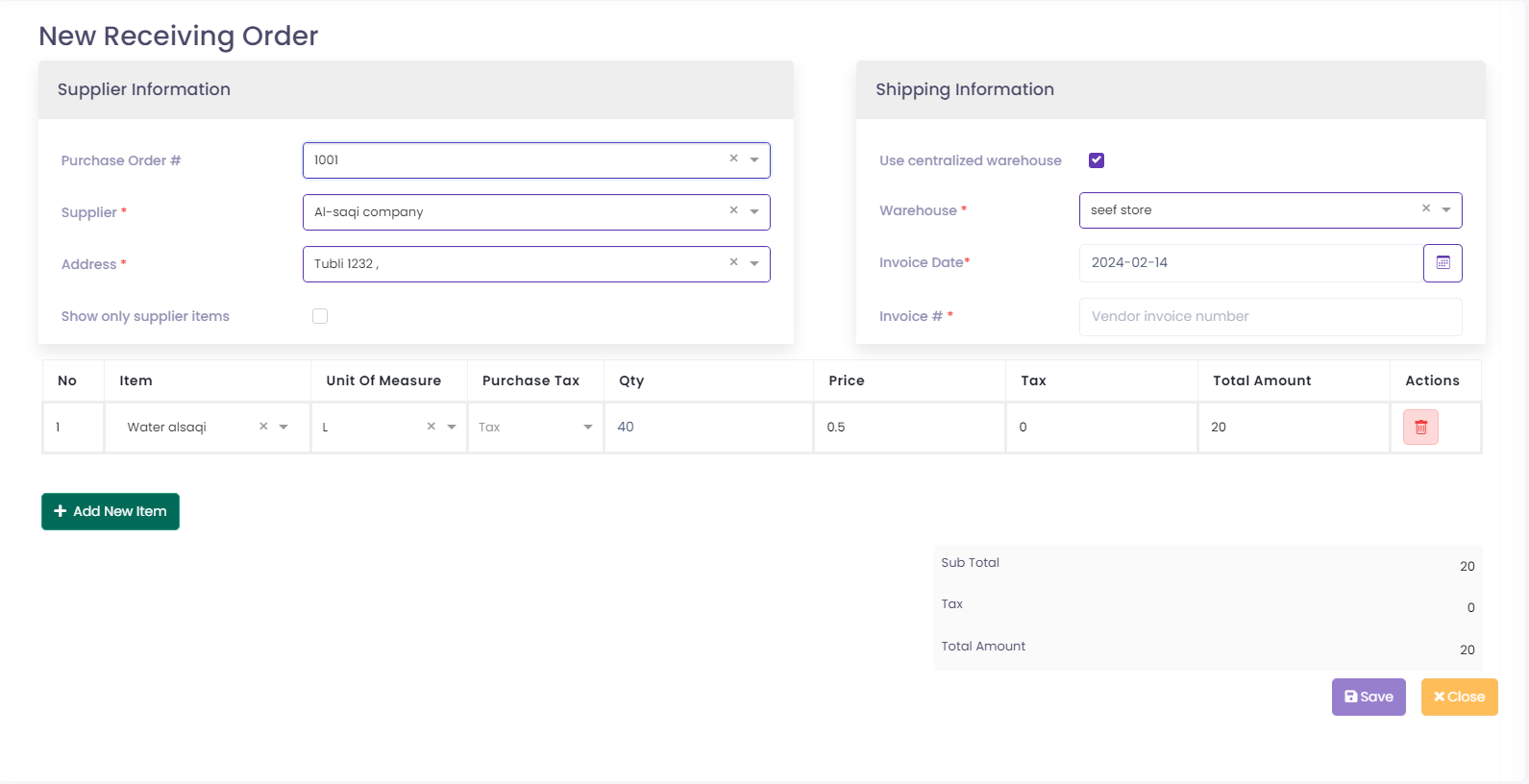Image resolution: width=1529 pixels, height=784 pixels.
Task: Expand the Purchase Order dropdown
Action: 754,159
